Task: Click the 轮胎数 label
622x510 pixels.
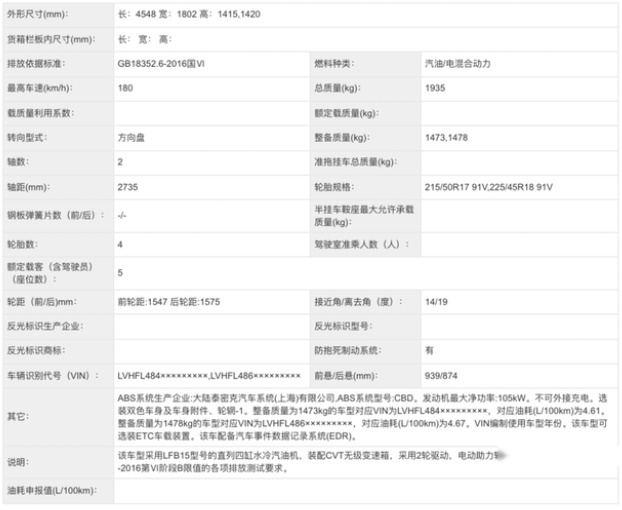Action: (23, 244)
